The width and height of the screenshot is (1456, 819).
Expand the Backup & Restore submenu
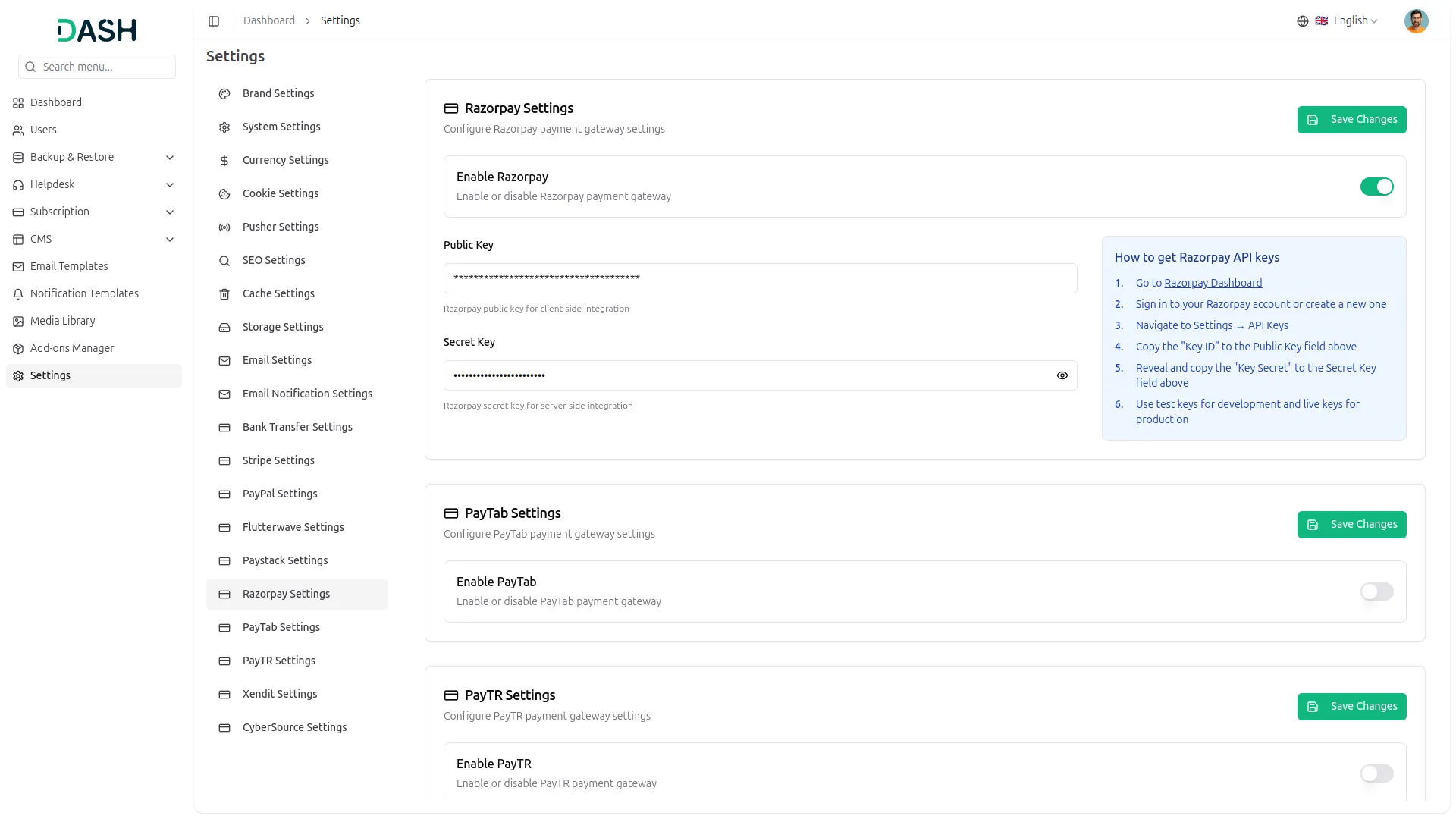pos(170,158)
